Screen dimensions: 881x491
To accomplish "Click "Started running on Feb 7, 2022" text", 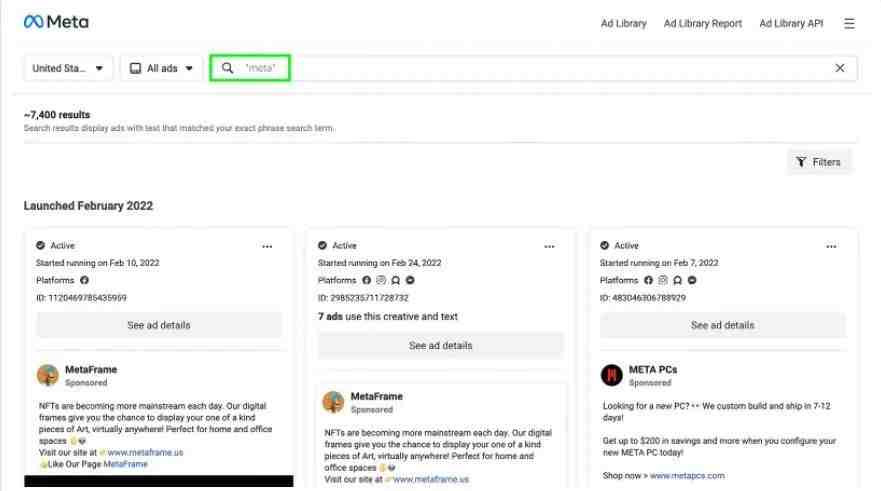I will tap(659, 263).
